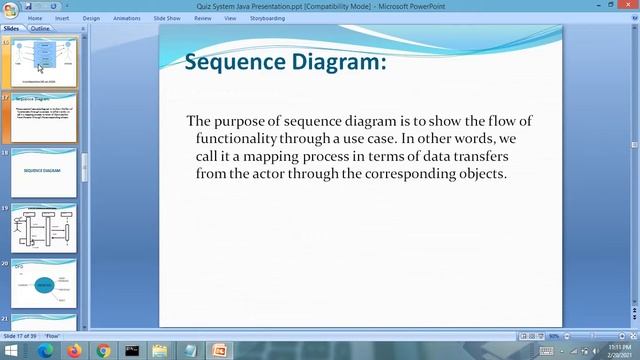The image size is (640, 360).
Task: Select the Slides pane tab
Action: click(x=11, y=29)
